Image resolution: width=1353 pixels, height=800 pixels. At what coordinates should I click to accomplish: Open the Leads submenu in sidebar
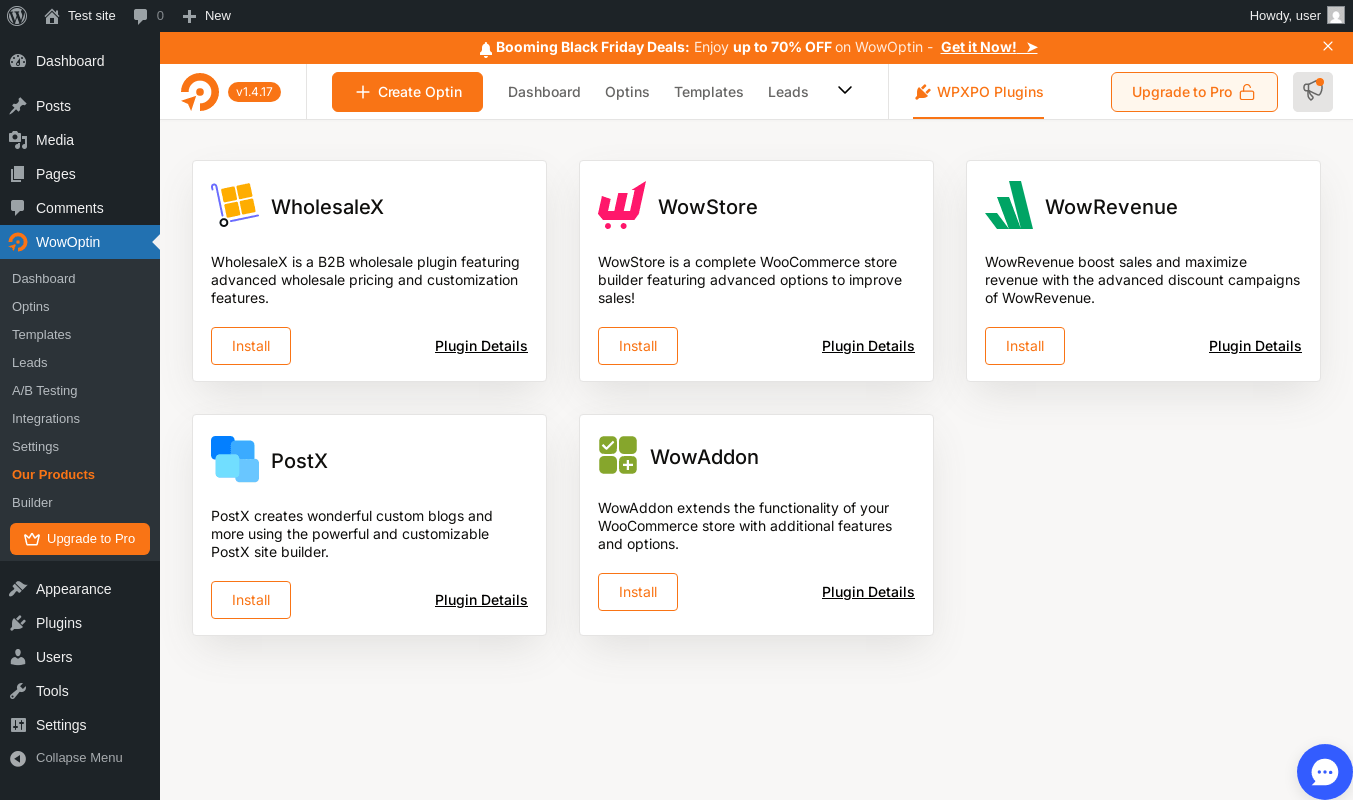[x=80, y=362]
